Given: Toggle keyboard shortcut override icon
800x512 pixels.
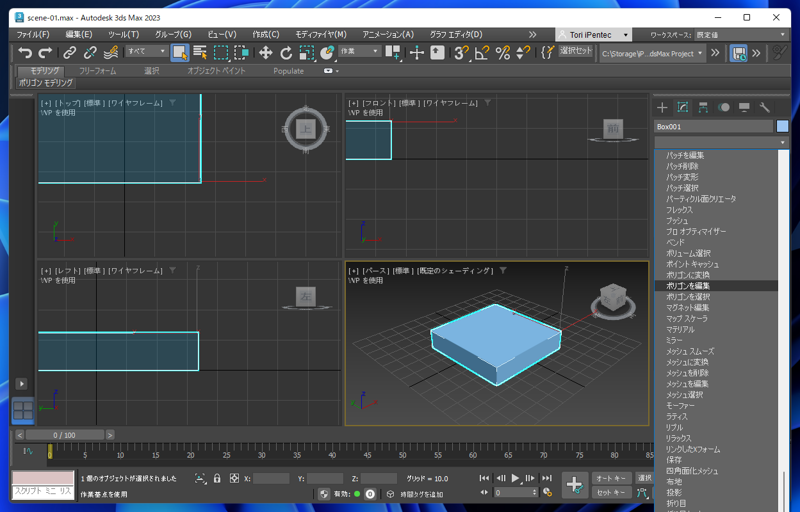Looking at the screenshot, I should pyautogui.click(x=437, y=52).
